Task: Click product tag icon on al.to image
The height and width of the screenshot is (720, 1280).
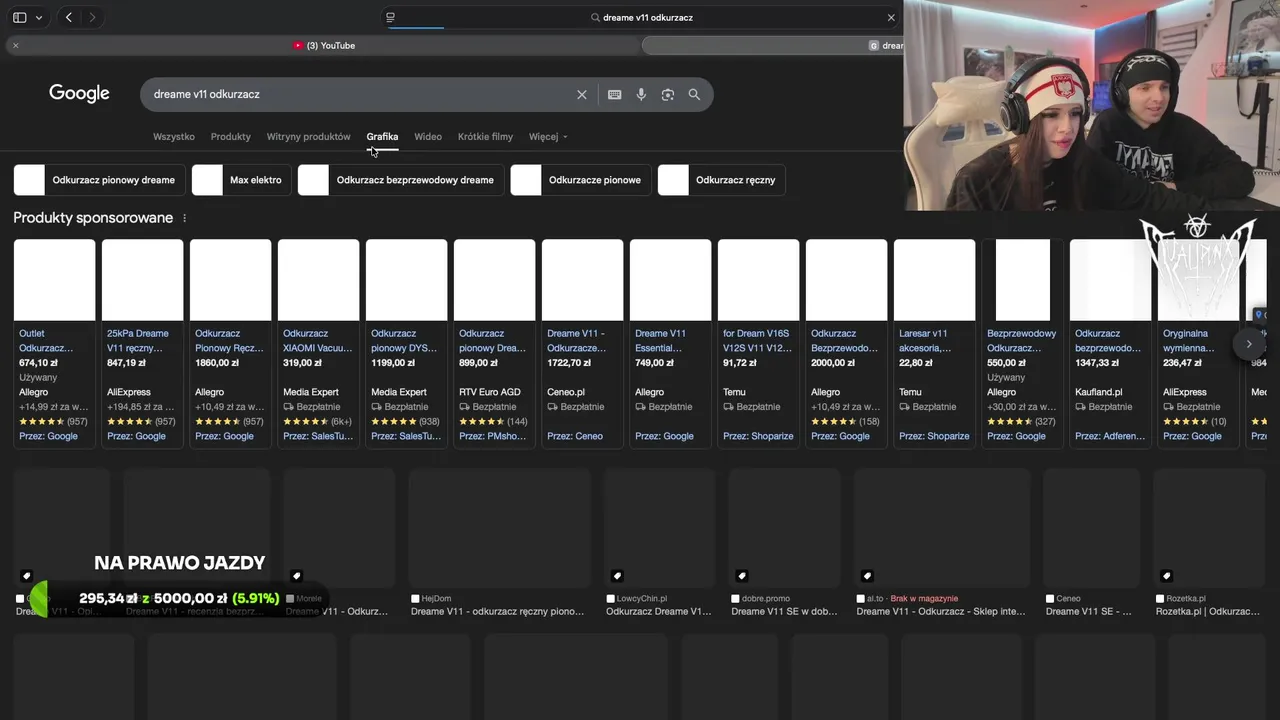Action: 867,576
